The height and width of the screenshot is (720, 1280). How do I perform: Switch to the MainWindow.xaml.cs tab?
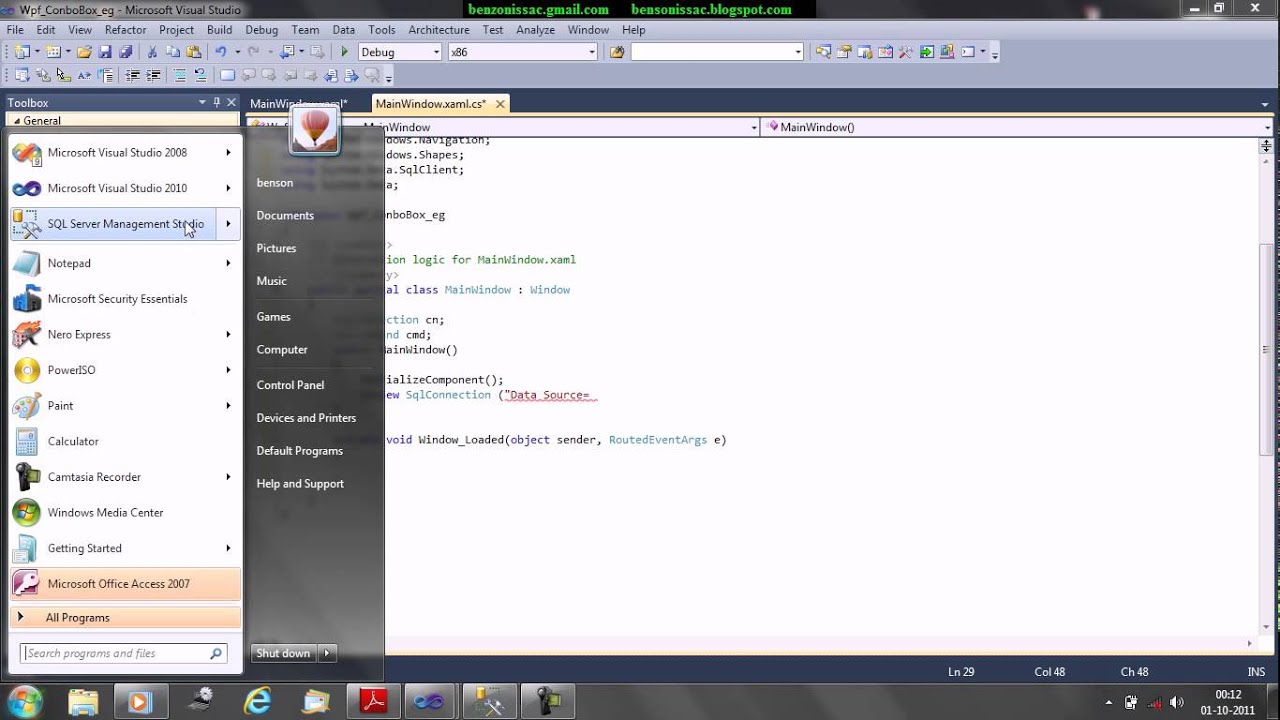431,103
